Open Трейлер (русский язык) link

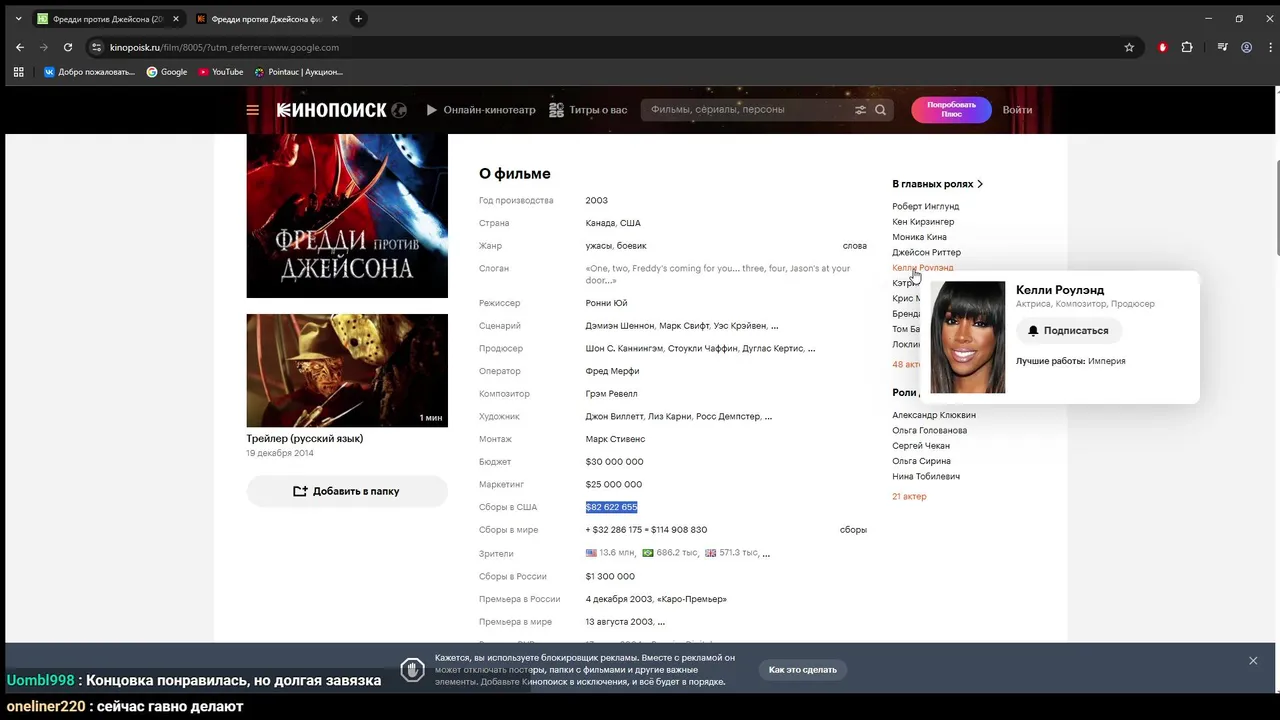[x=305, y=438]
